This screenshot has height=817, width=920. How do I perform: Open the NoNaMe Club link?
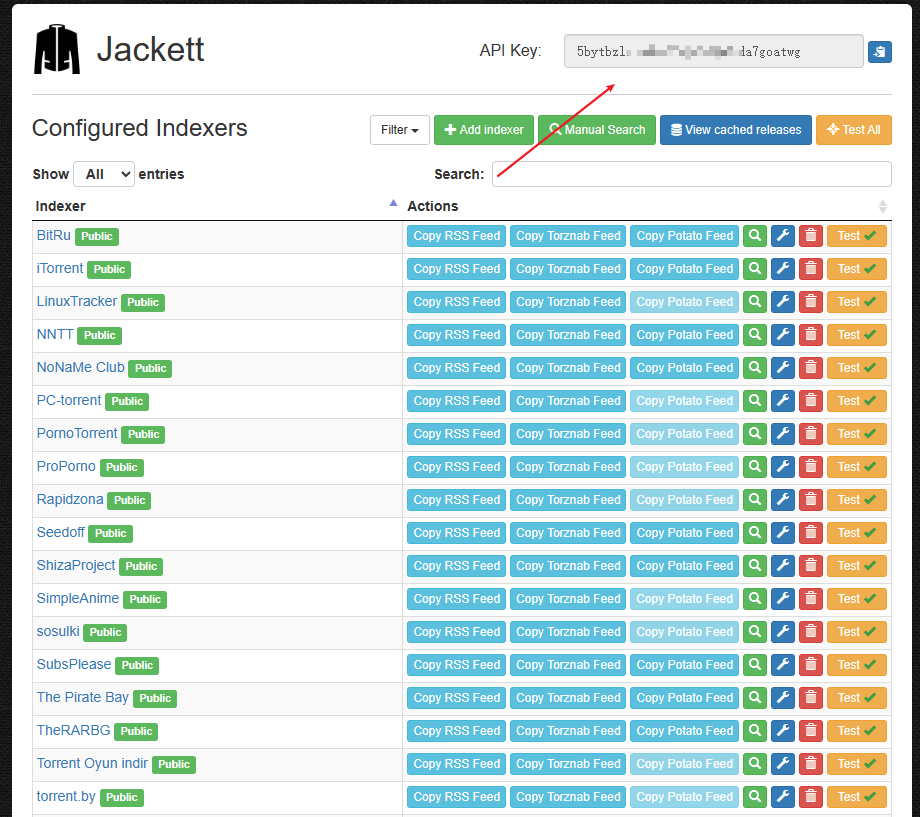[80, 367]
